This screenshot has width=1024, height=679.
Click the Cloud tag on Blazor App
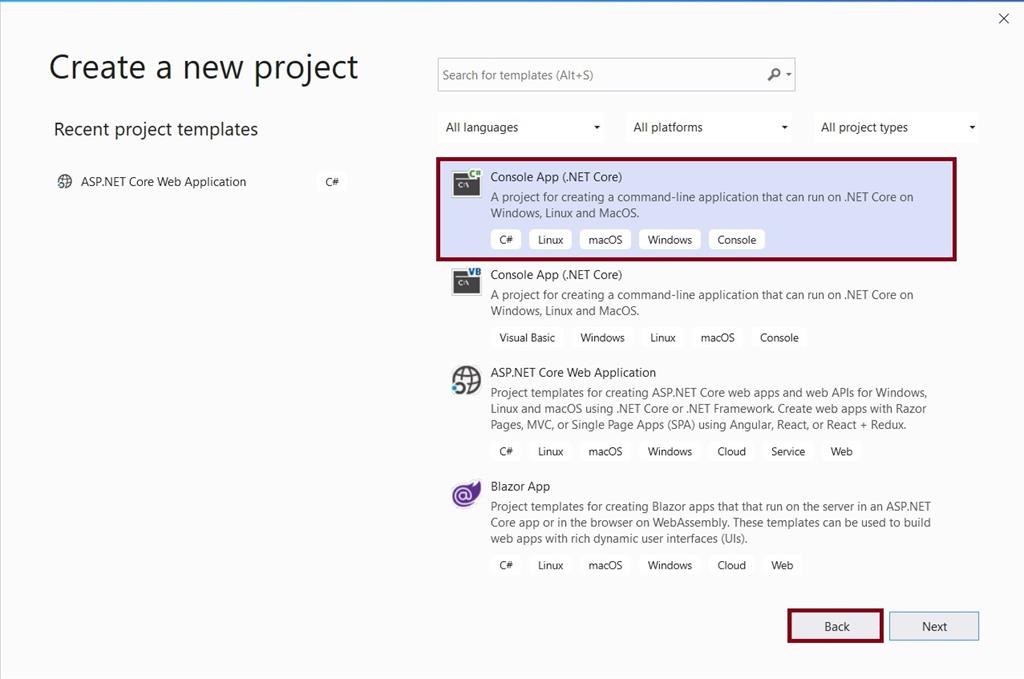coord(731,565)
